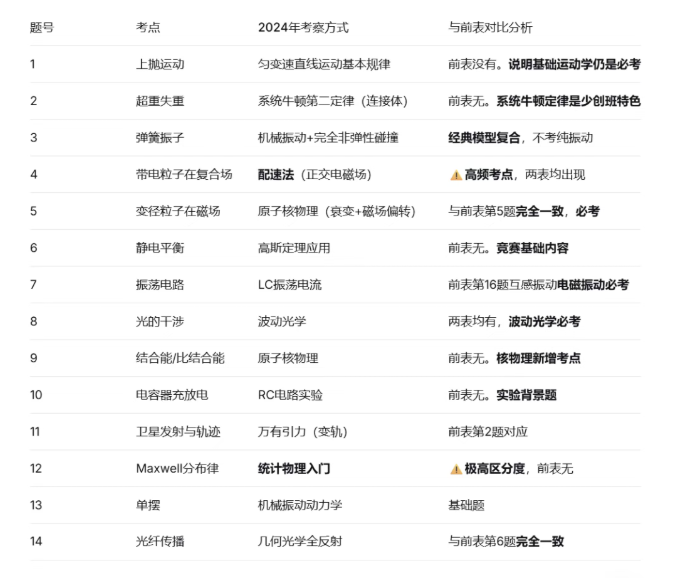Click the 题号 column header

pyautogui.click(x=42, y=28)
